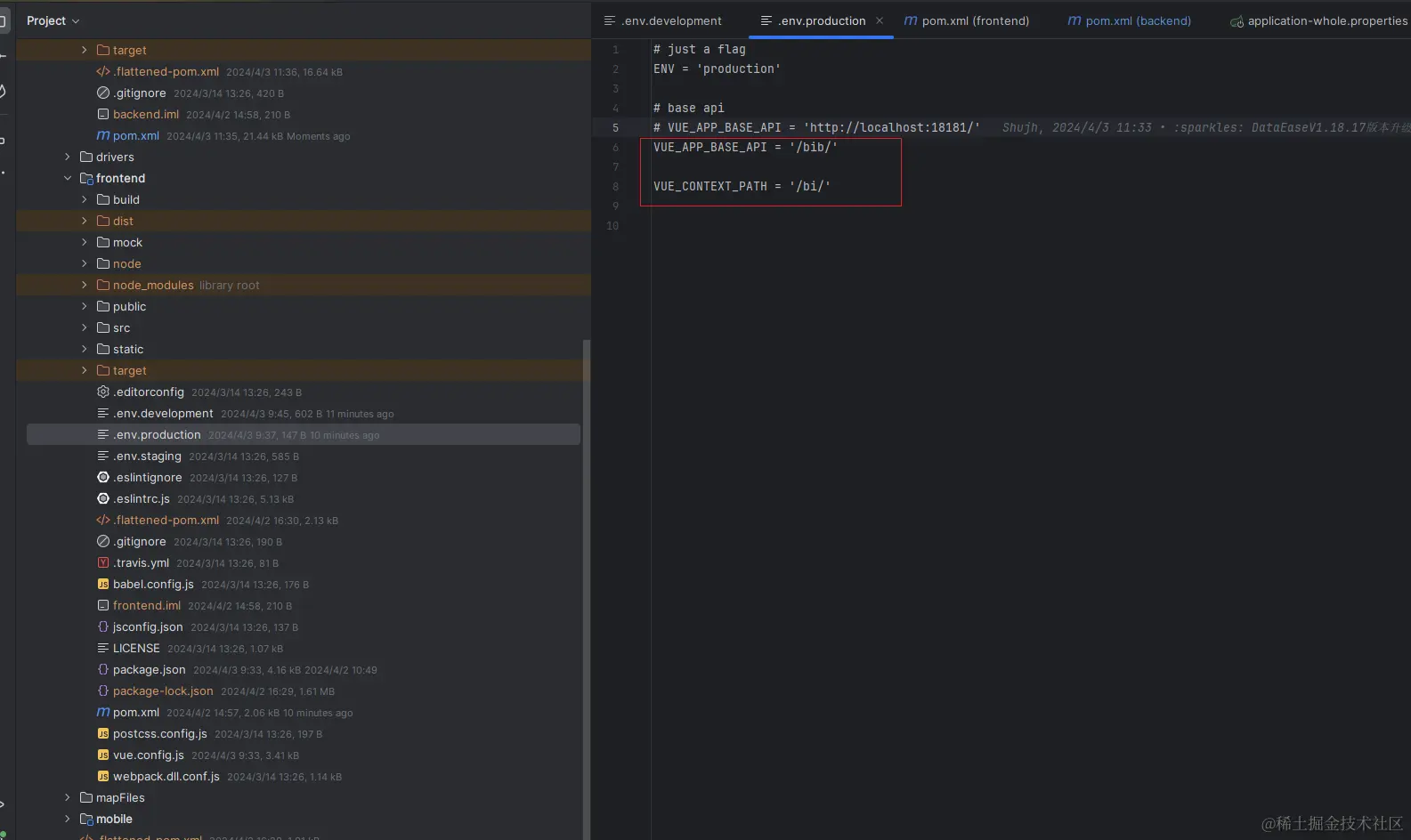Switch to application-whole.properties tab
Screen dimensions: 1411x840
1318,20
